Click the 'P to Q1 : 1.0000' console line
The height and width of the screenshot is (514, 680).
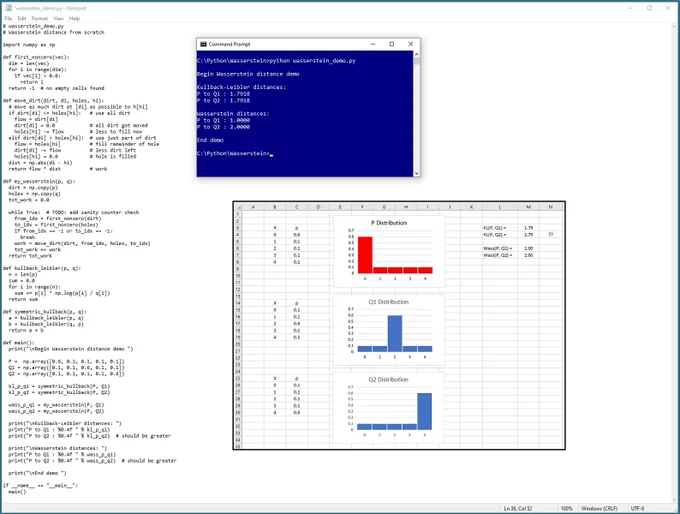tap(223, 120)
